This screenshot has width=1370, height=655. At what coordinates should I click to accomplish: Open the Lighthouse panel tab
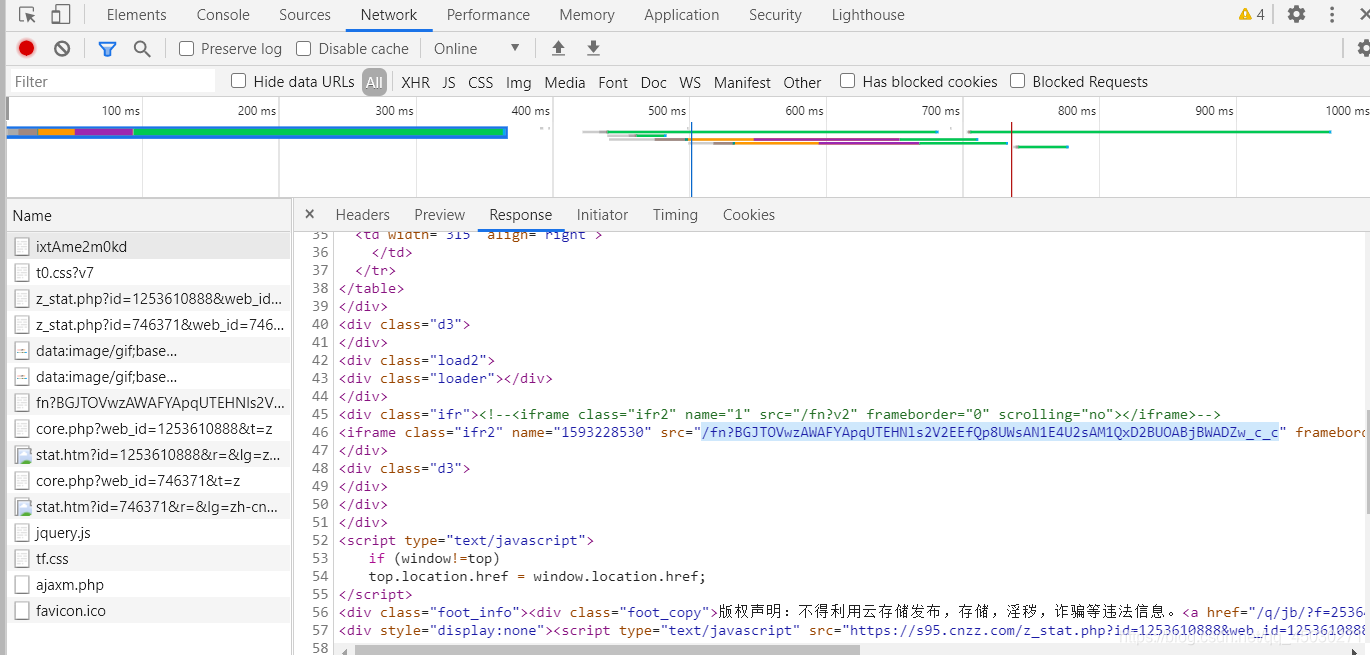[868, 15]
